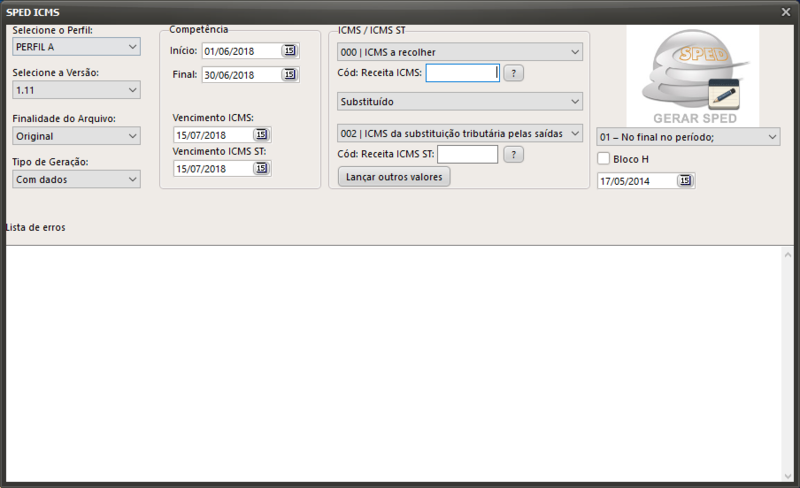Screen dimensions: 800x488
Task: Open calendar for Vencimento ICMS date
Action: [261, 135]
